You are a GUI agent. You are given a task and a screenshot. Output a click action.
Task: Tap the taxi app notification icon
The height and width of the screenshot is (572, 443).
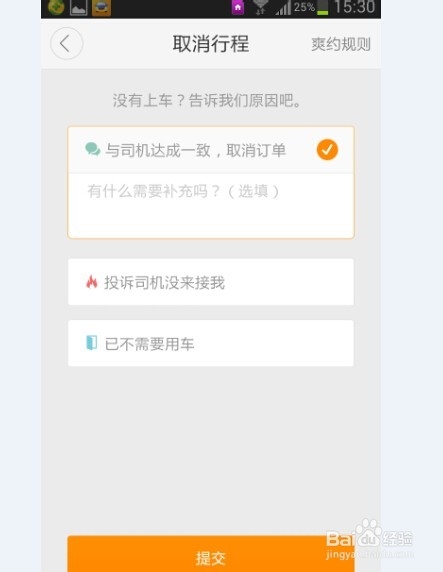101,8
